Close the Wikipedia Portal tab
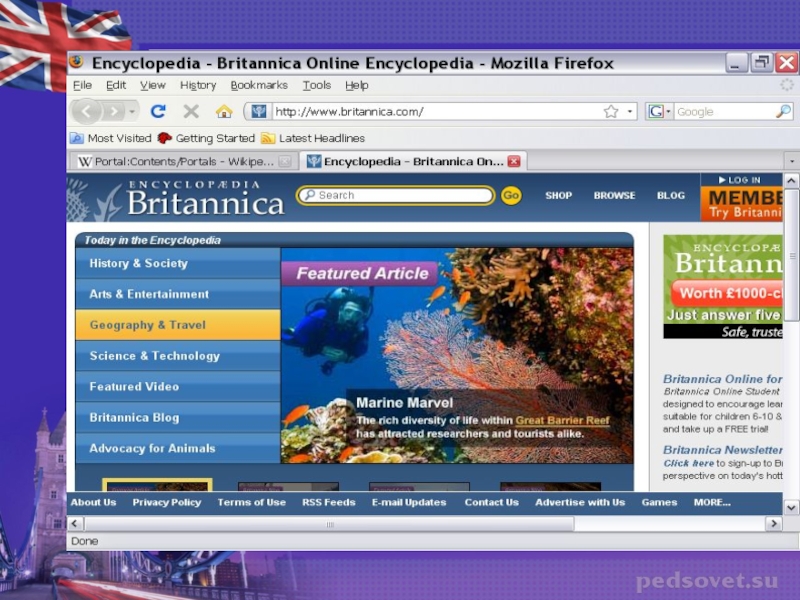Screen dimensions: 800x600 coord(285,162)
